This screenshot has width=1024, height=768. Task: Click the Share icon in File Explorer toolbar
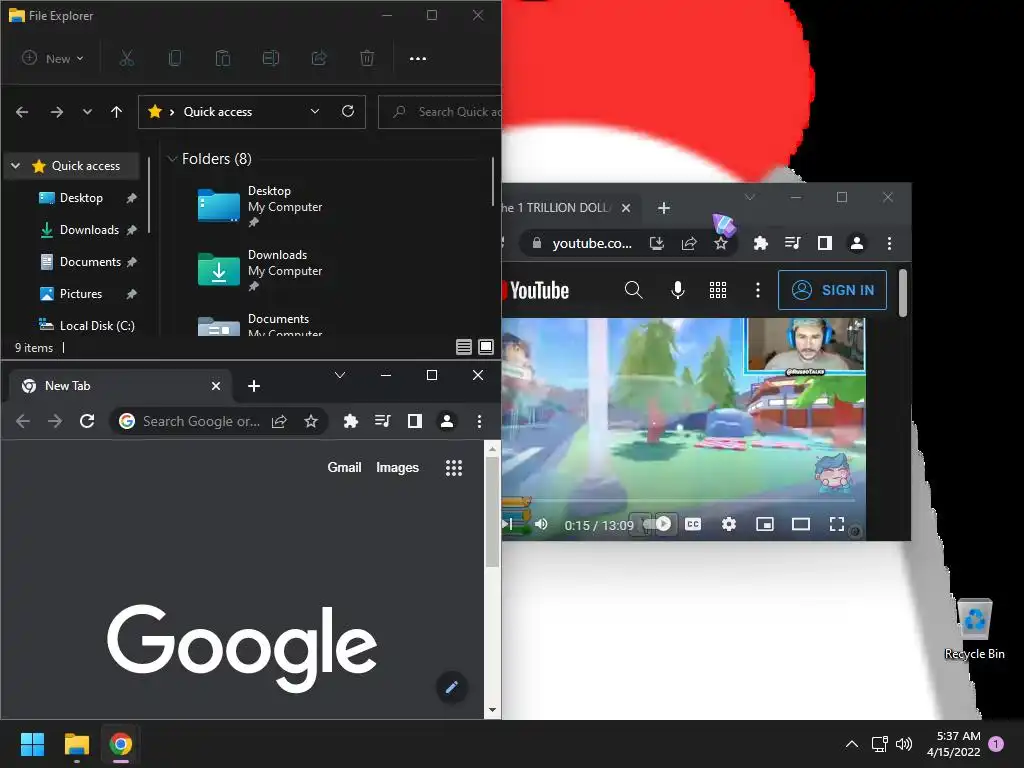(319, 58)
